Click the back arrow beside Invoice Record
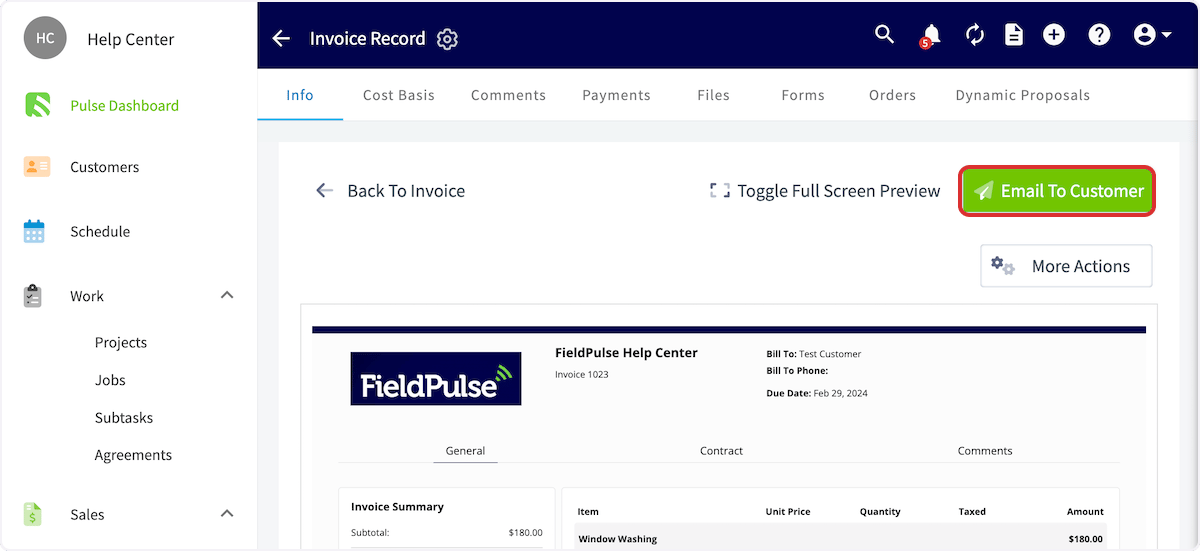The width and height of the screenshot is (1200, 551). tap(282, 38)
